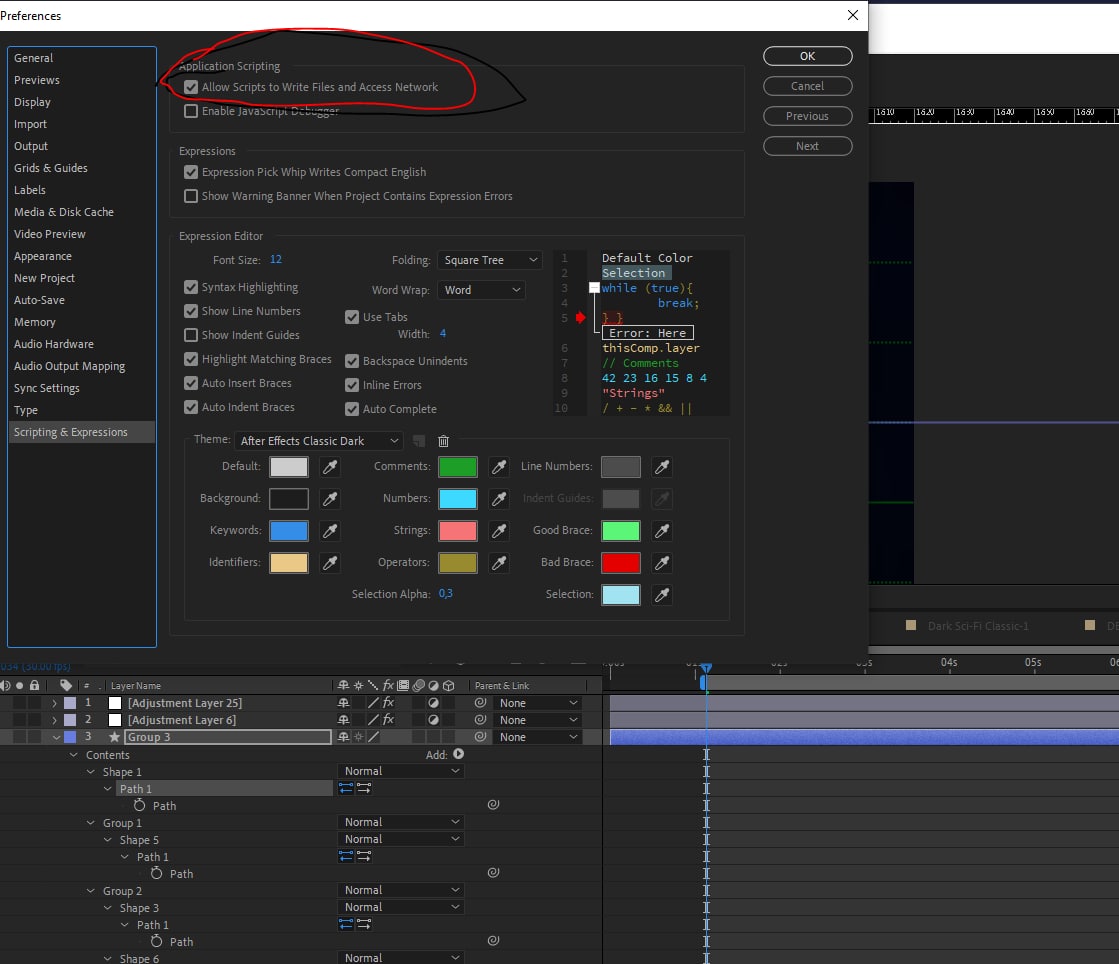Enable Show Warning Banner for Expression Errors
This screenshot has width=1119, height=964.
191,196
